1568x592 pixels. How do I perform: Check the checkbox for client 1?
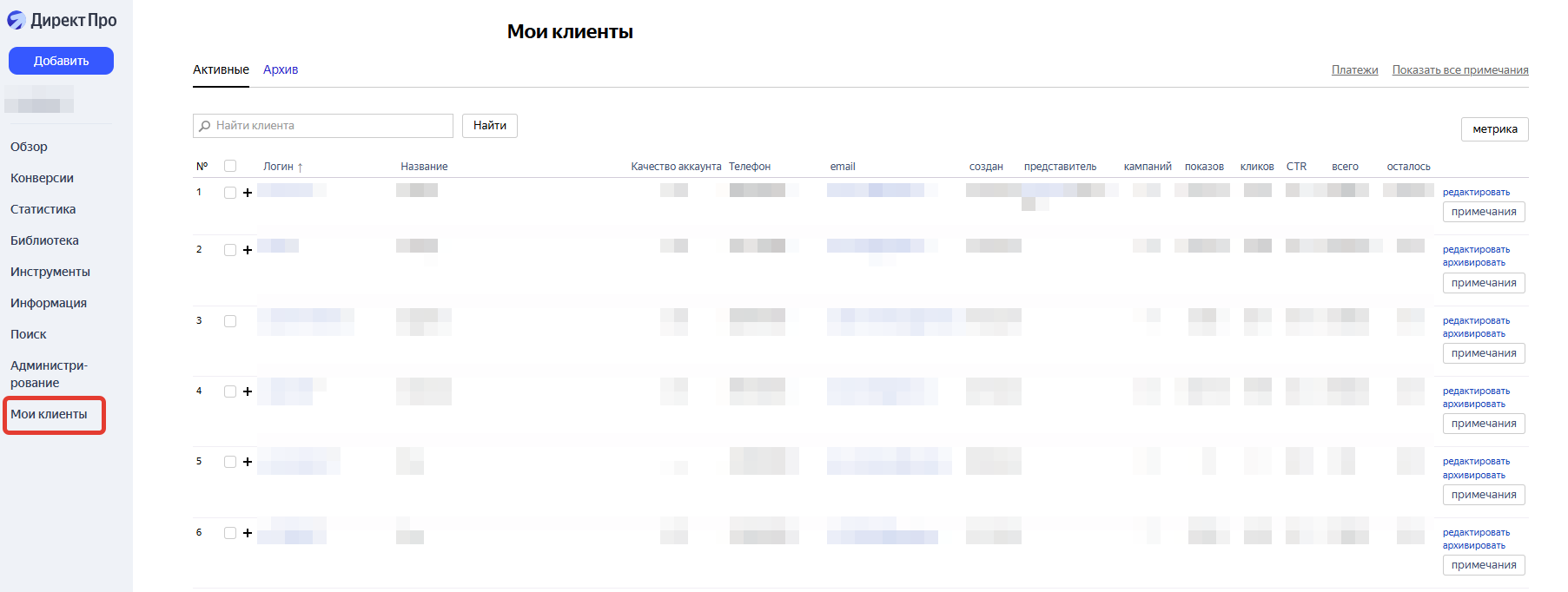230,193
